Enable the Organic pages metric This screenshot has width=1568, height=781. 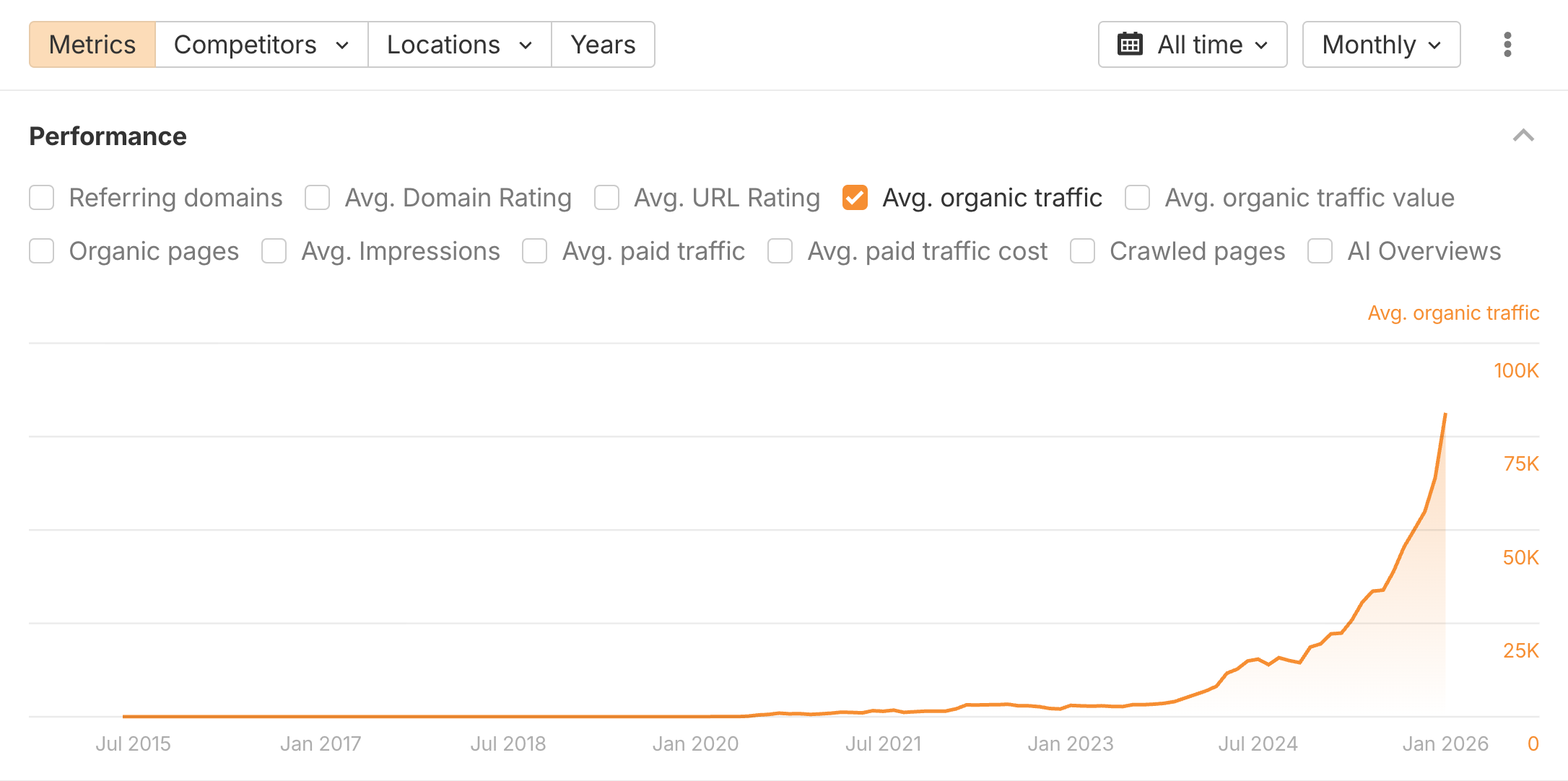coord(41,250)
